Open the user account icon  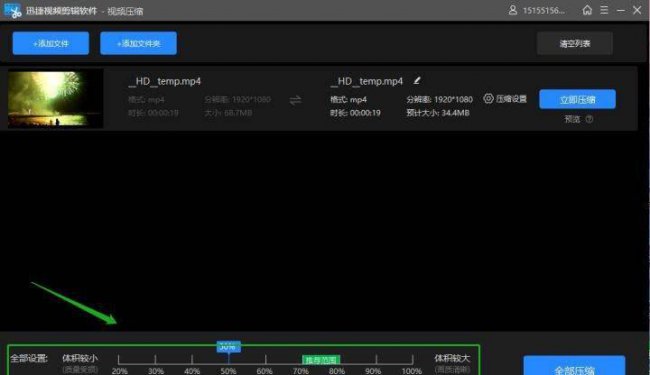tap(513, 10)
